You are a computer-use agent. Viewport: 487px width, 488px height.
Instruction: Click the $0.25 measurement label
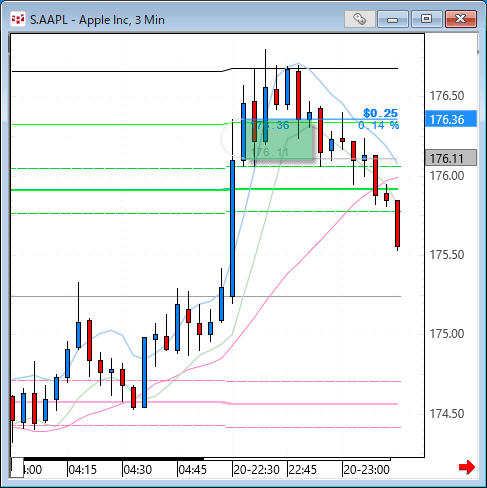pos(380,113)
